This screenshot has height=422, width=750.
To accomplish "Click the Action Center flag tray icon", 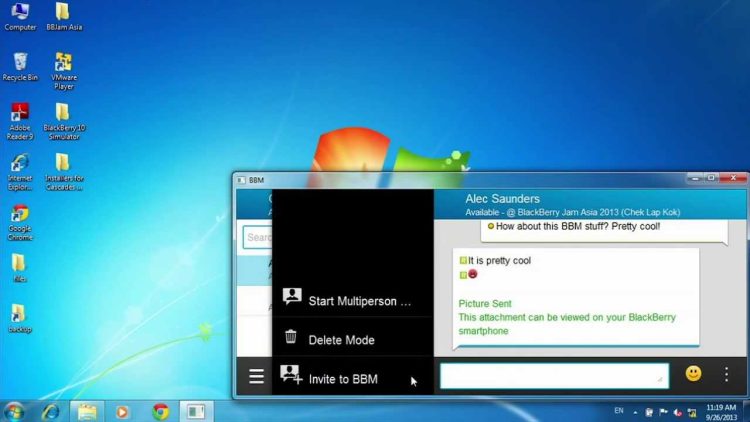I will pyautogui.click(x=663, y=412).
